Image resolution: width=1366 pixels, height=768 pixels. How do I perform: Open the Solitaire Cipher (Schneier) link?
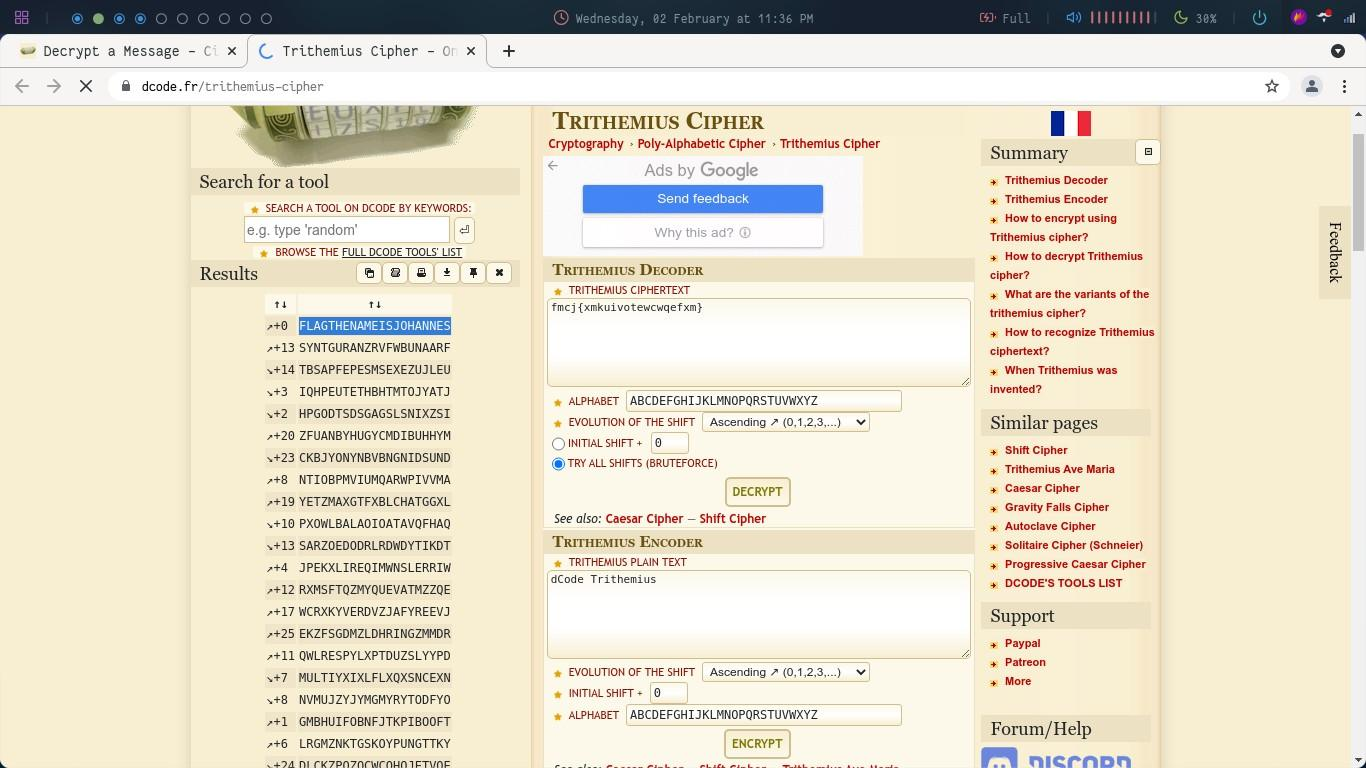(x=1074, y=546)
